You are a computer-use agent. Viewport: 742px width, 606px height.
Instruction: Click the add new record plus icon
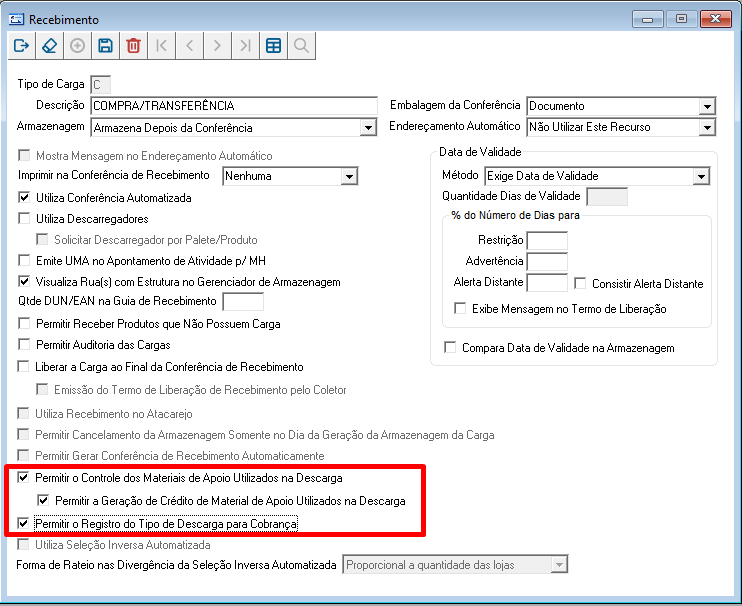point(77,46)
